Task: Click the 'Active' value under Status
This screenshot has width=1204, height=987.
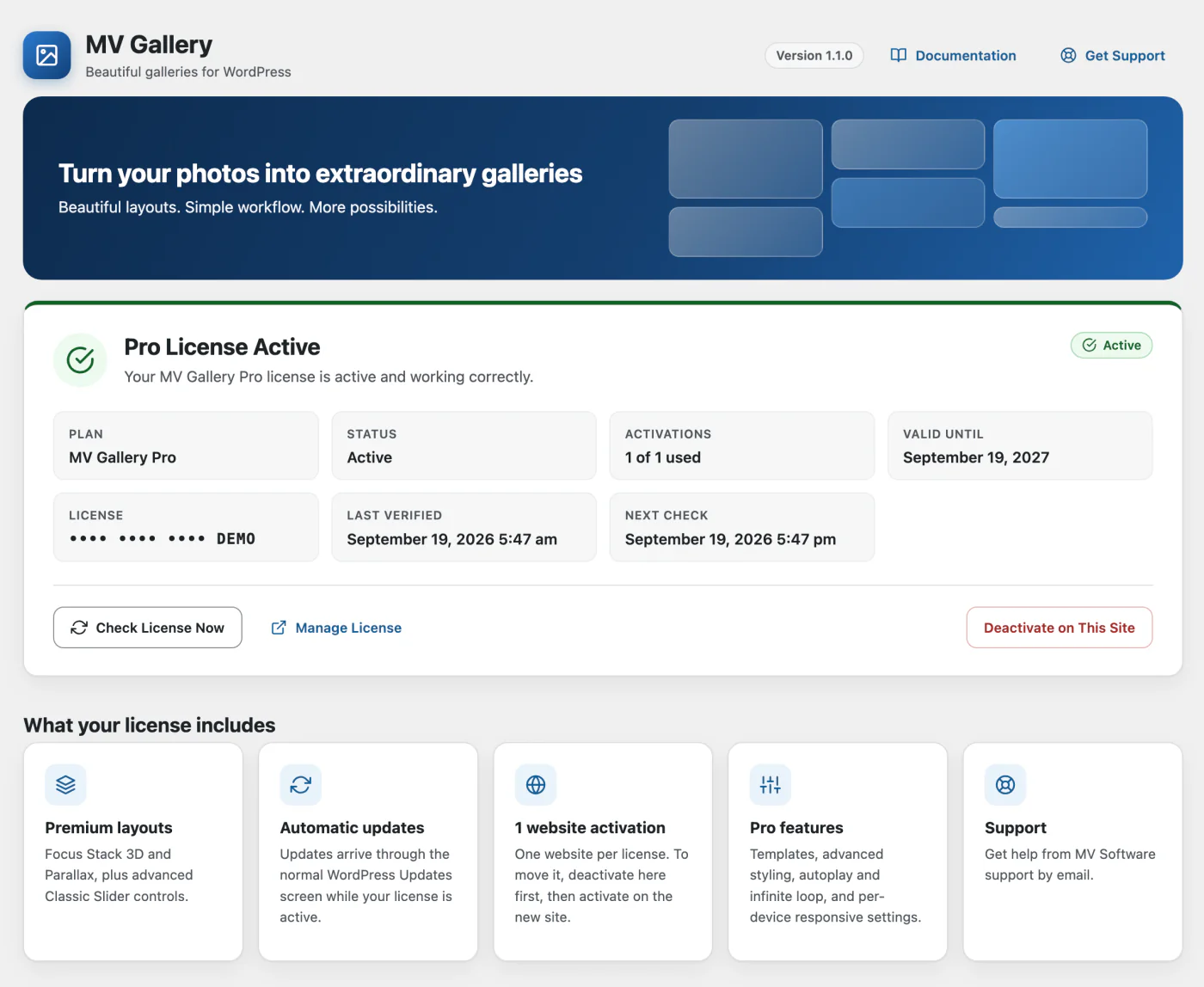Action: (x=370, y=457)
